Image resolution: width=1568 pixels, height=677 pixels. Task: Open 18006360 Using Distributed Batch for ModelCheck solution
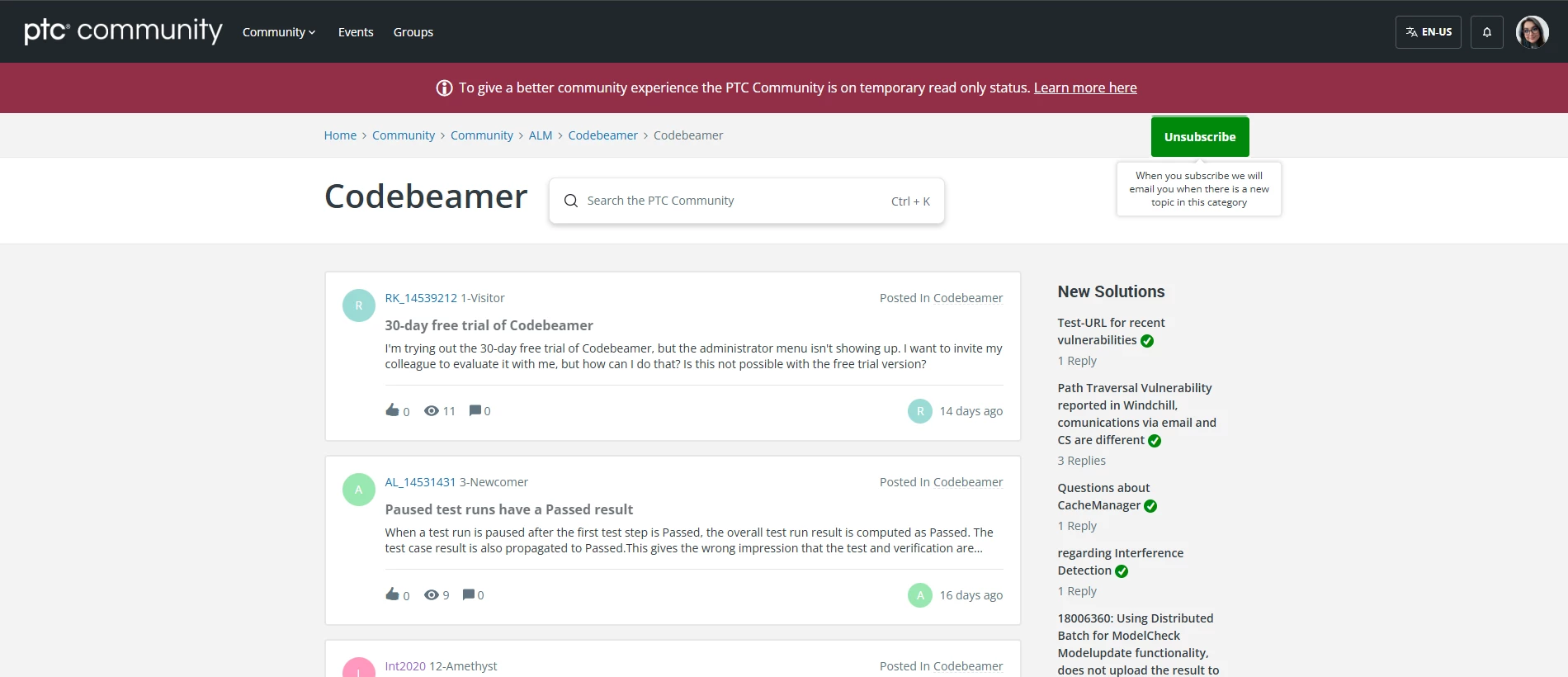click(x=1138, y=644)
